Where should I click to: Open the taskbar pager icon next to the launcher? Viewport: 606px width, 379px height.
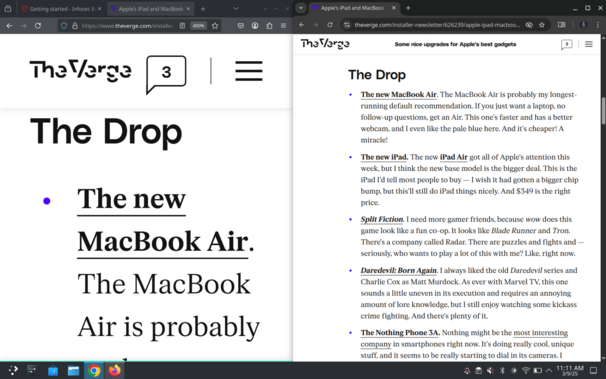coord(32,371)
